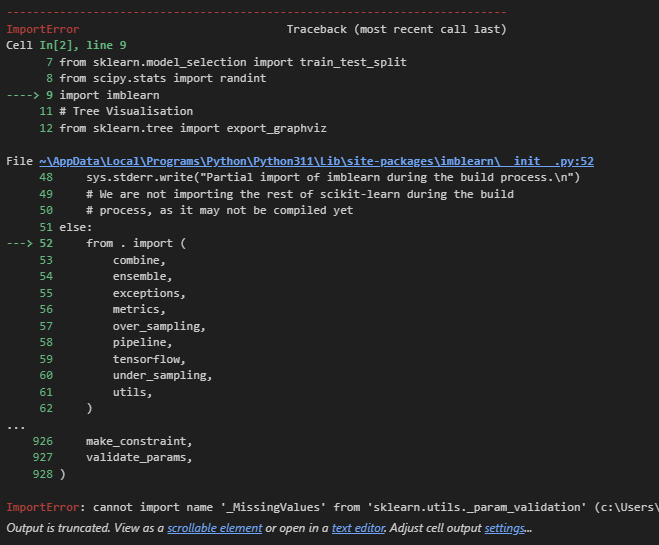The height and width of the screenshot is (545, 659).
Task: Click the 'import imblearn' line 9
Action: 109,95
